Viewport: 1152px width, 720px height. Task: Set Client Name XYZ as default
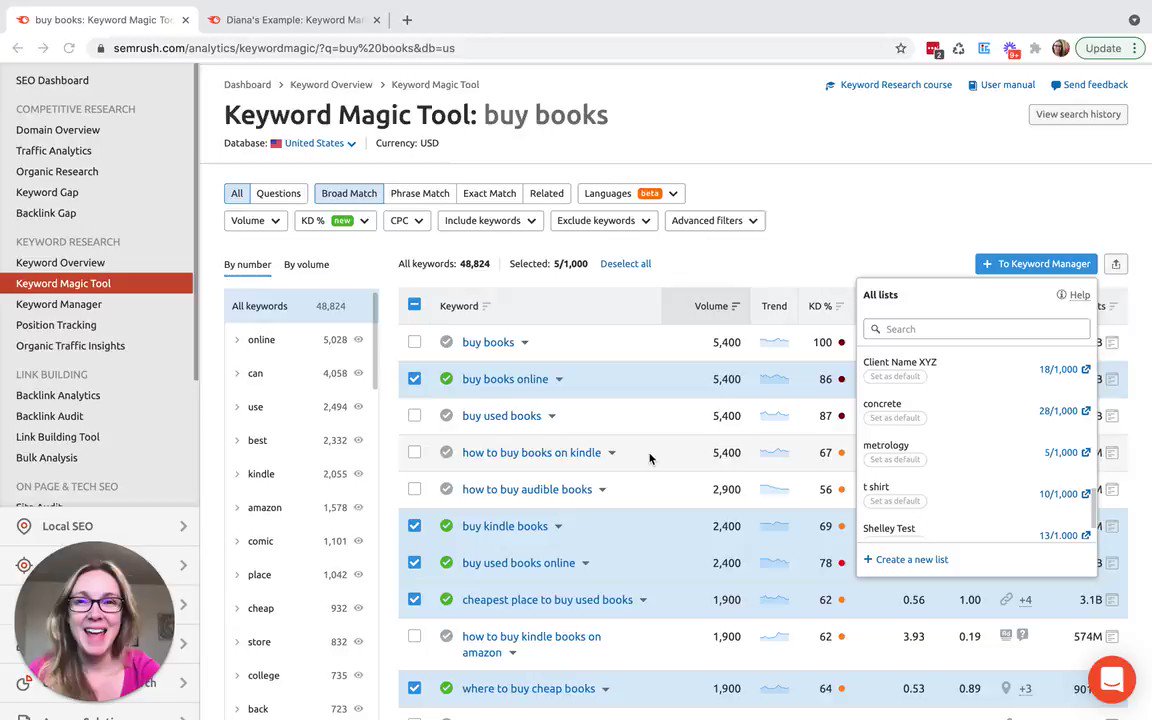pyautogui.click(x=895, y=376)
